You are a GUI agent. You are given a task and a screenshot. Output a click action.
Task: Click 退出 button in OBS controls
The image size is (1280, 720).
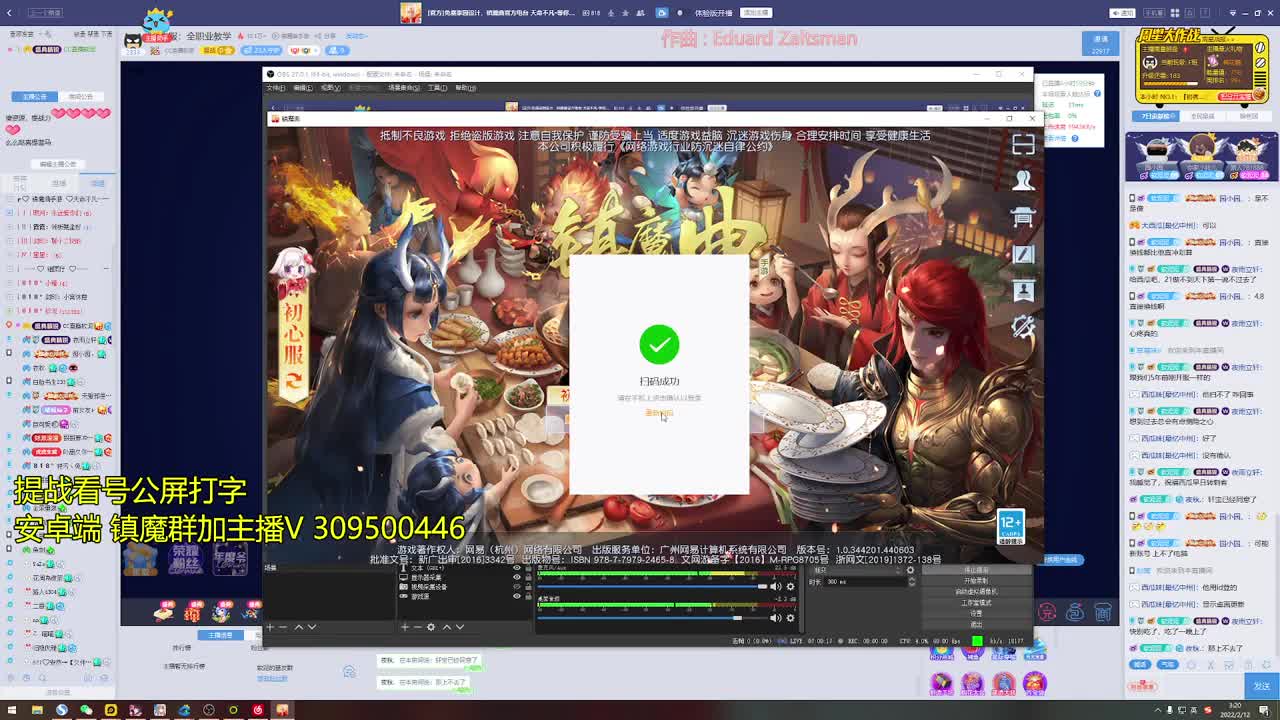[976, 624]
